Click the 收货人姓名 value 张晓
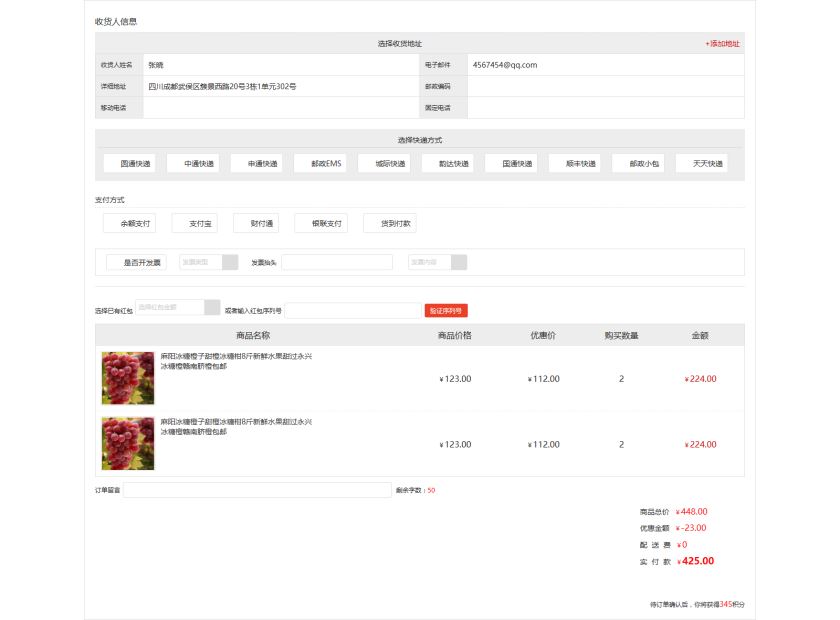 pos(156,65)
